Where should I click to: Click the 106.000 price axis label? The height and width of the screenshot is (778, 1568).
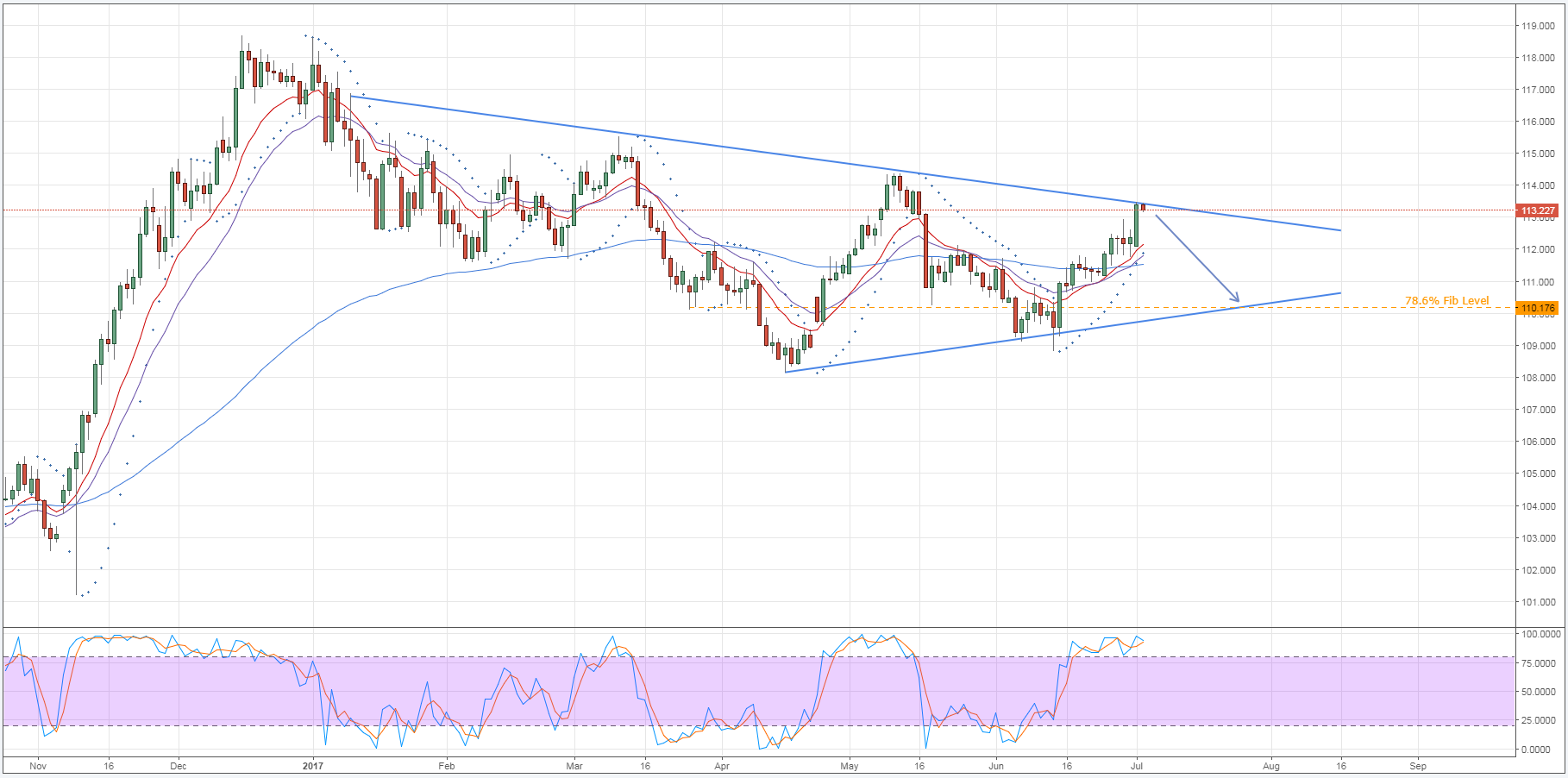(x=1539, y=442)
